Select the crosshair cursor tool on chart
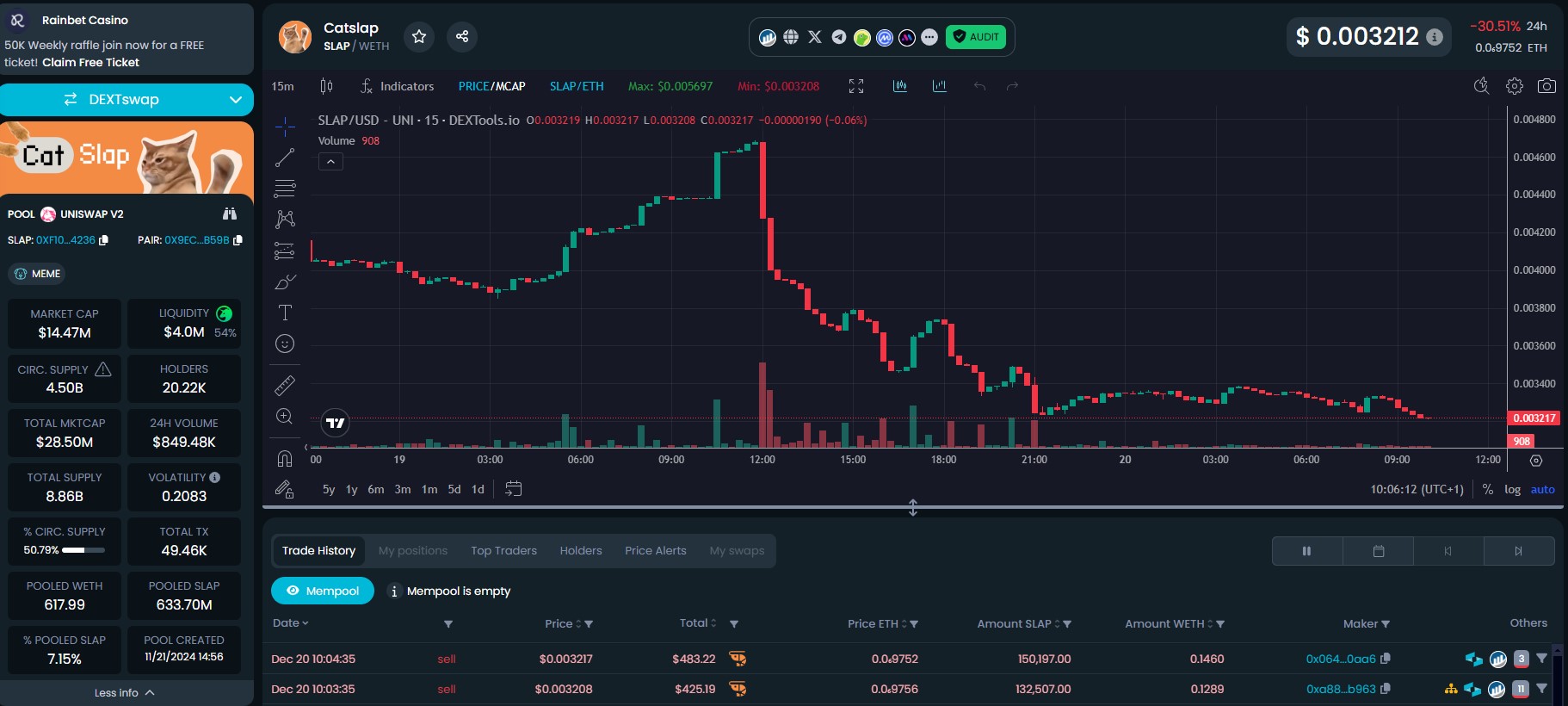Screen dimensions: 1568x706 click(x=285, y=127)
